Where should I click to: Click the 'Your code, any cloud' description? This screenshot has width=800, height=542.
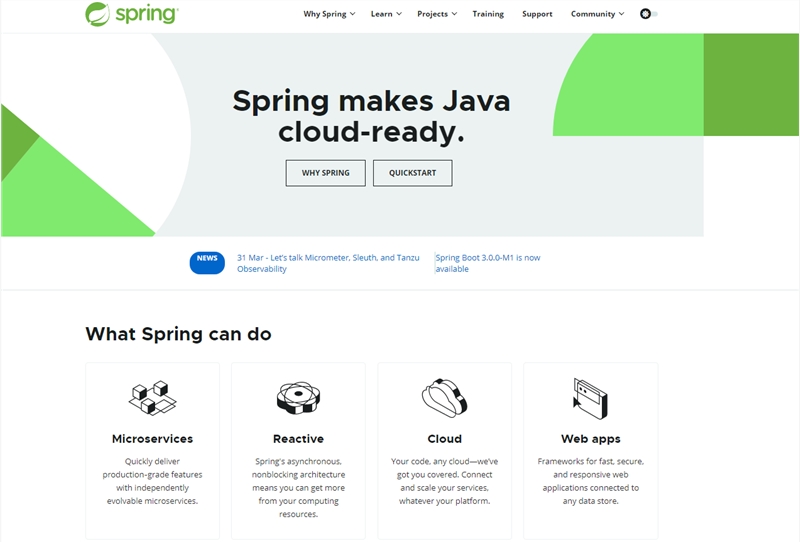point(444,481)
